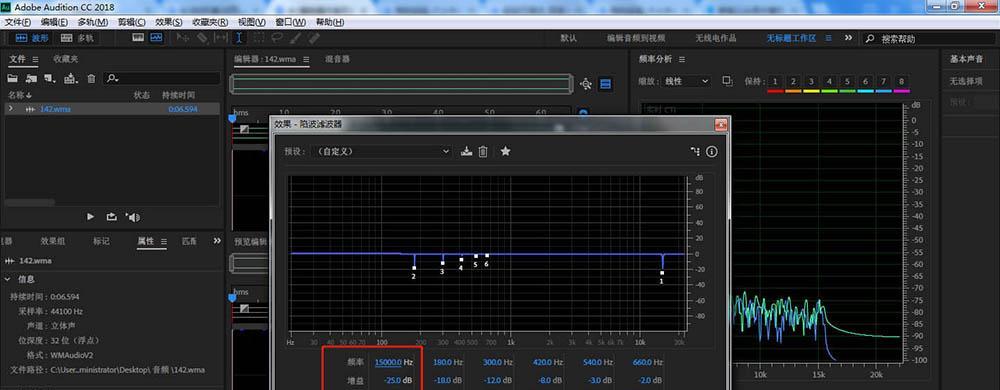Screen dimensions: 1000x390
Task: Click the blue channel display icon in editor
Action: (x=606, y=84)
